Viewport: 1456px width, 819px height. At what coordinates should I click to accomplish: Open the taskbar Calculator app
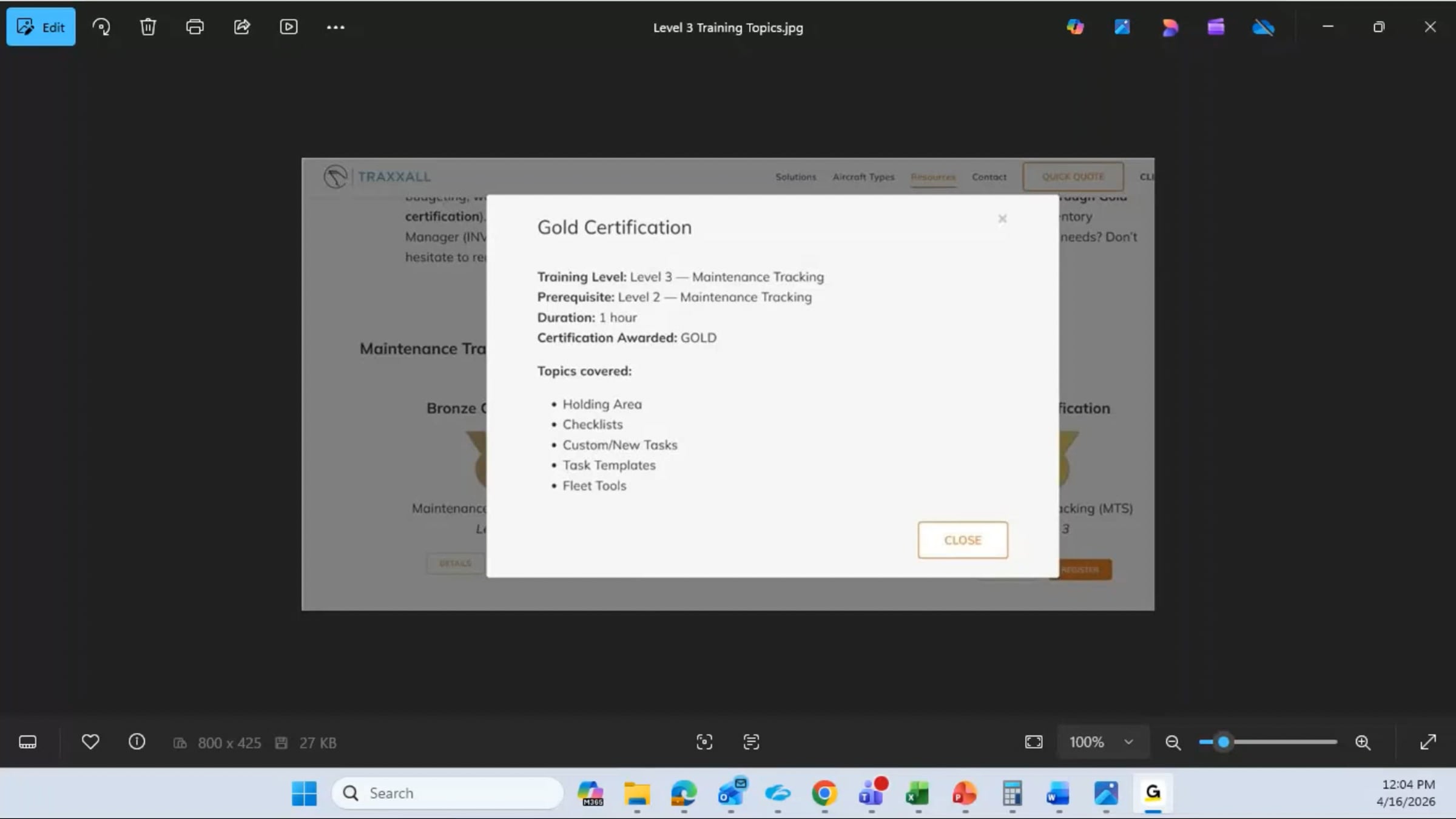point(1012,793)
